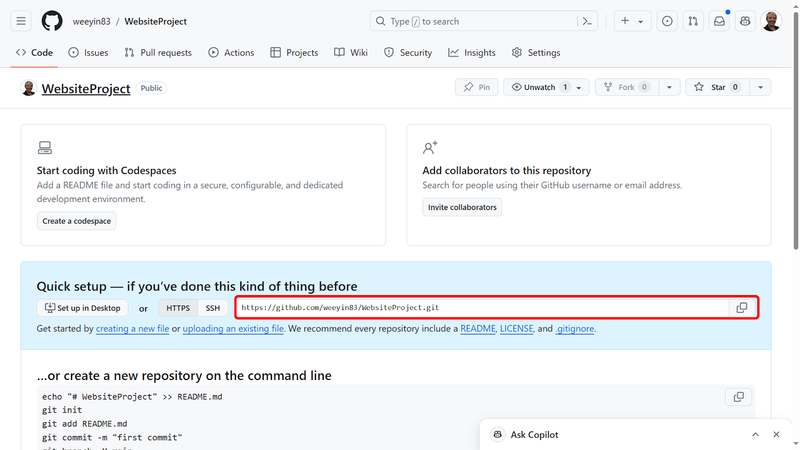Click the 'git commit -m "first commit"' line
800x450 pixels.
(x=112, y=437)
